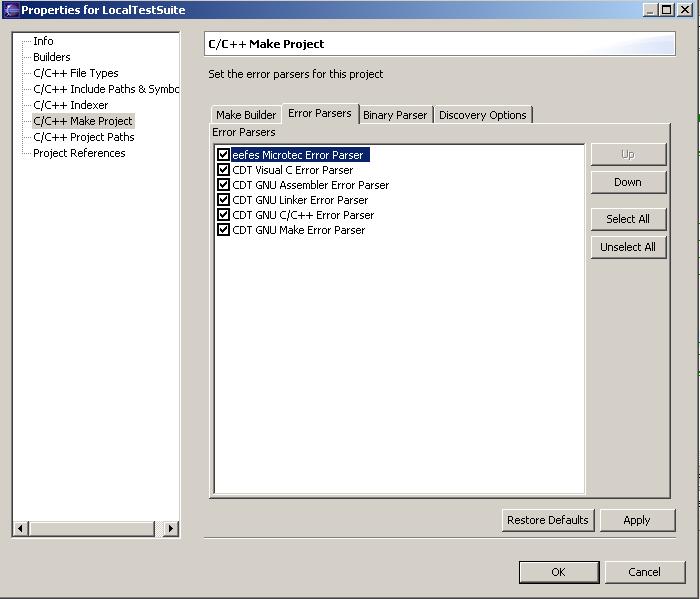Switch to the Discovery Options tab
Screen dimensions: 700x599
click(x=482, y=115)
